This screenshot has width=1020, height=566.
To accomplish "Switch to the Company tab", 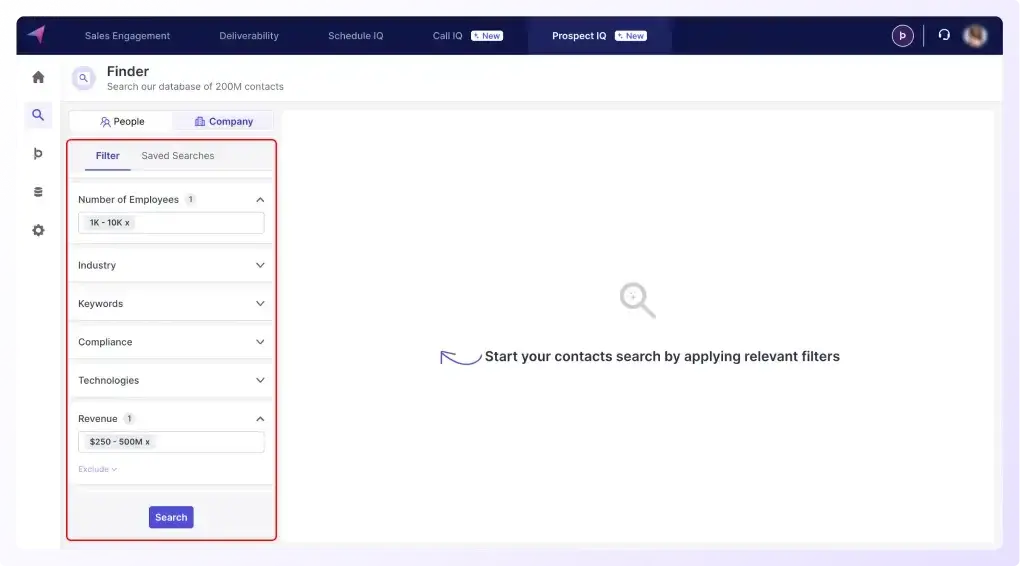I will coord(223,122).
